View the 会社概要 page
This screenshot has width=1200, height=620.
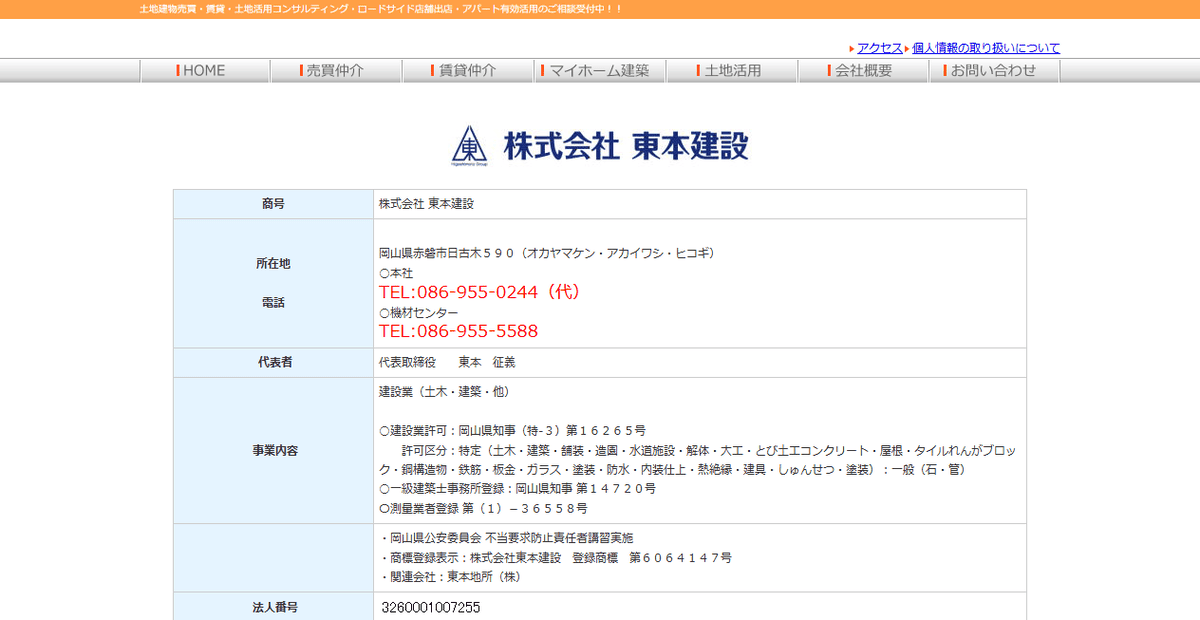(x=864, y=70)
